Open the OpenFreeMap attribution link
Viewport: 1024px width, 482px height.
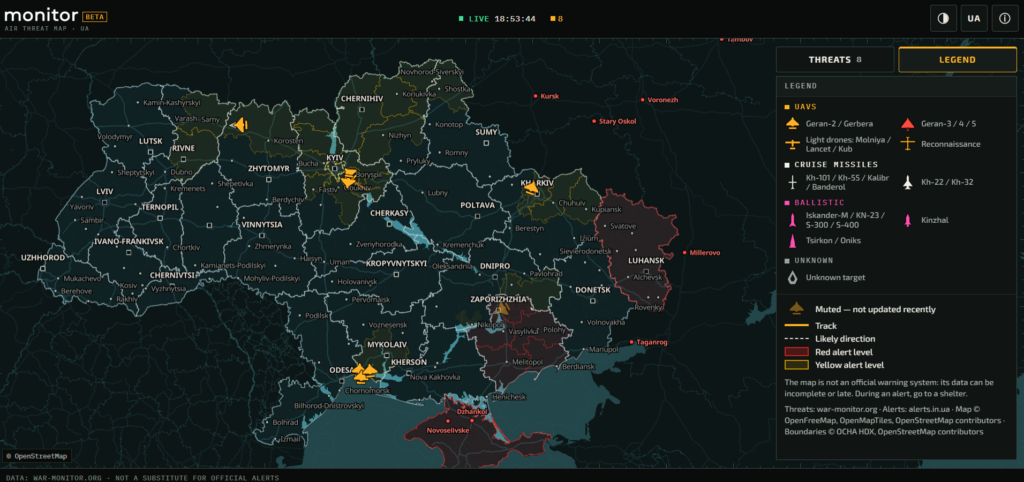click(810, 420)
